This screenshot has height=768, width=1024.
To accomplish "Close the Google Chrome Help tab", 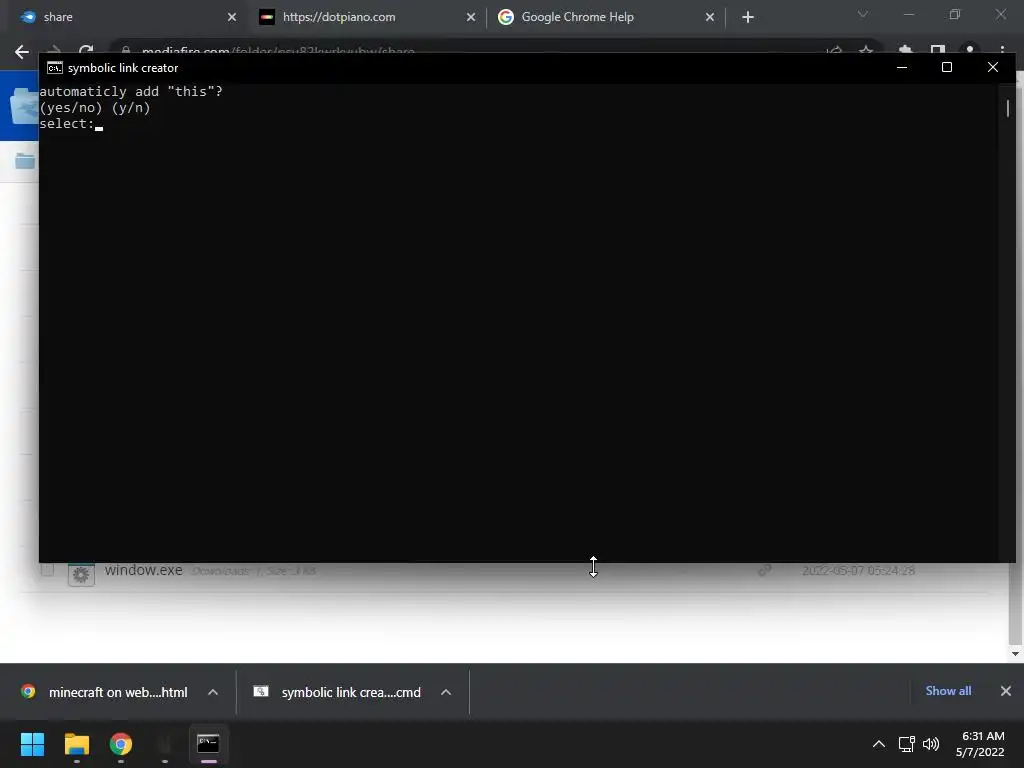I will point(710,17).
